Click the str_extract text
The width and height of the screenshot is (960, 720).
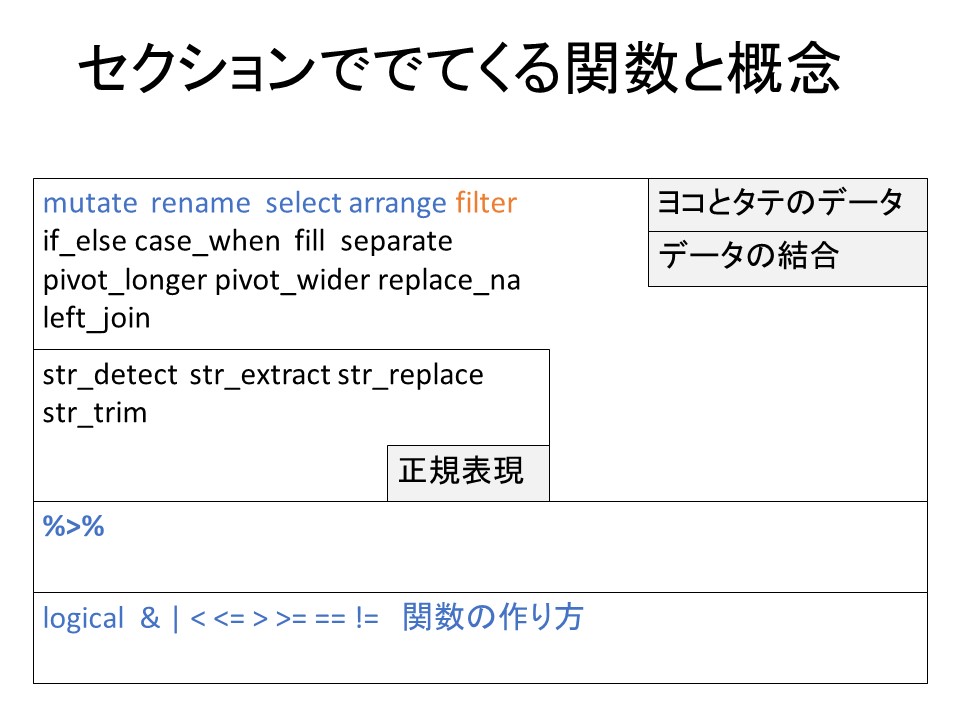259,375
